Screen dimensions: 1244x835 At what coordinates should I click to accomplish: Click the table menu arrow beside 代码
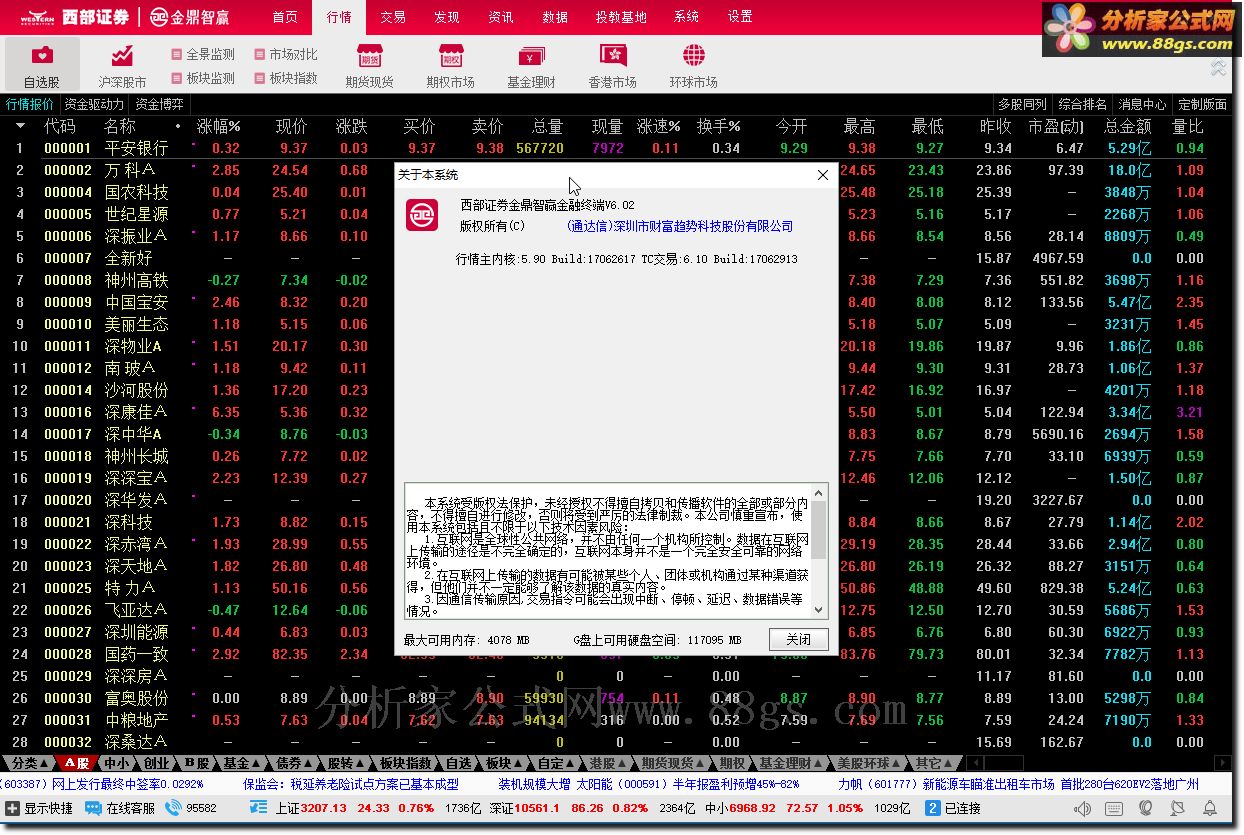coord(20,126)
